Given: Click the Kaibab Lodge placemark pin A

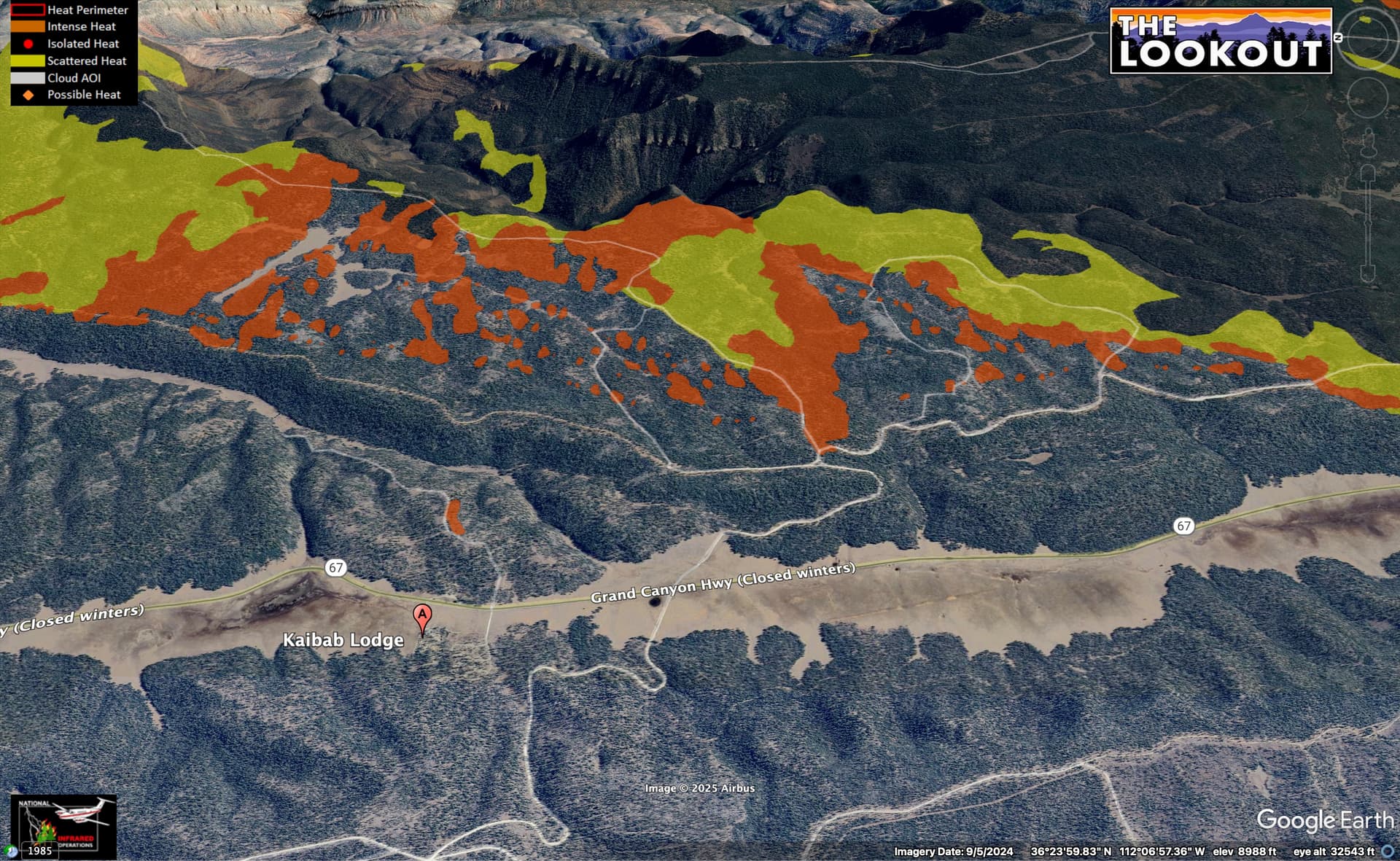Looking at the screenshot, I should [x=422, y=618].
